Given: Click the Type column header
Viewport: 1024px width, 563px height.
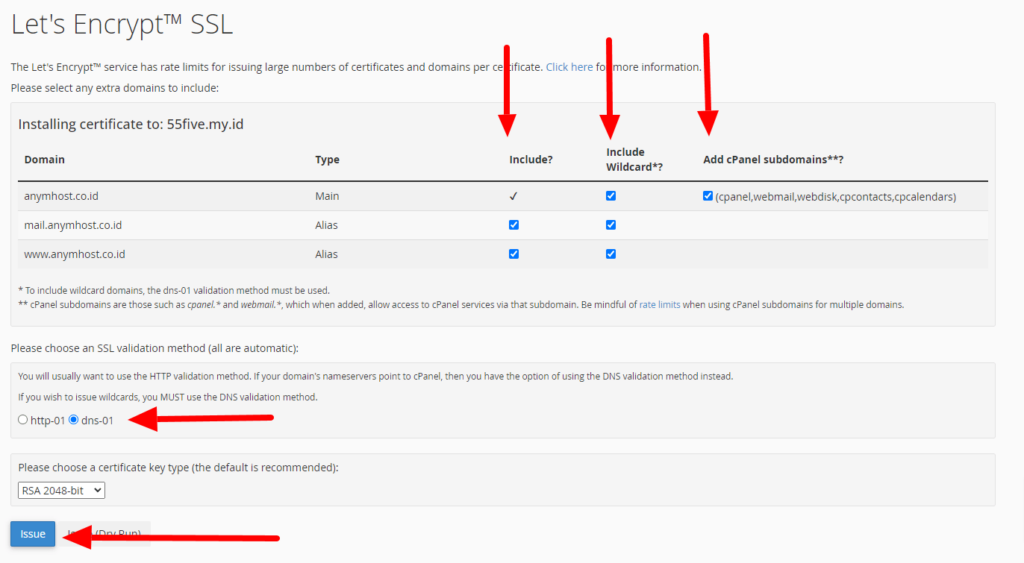Looking at the screenshot, I should click(327, 160).
